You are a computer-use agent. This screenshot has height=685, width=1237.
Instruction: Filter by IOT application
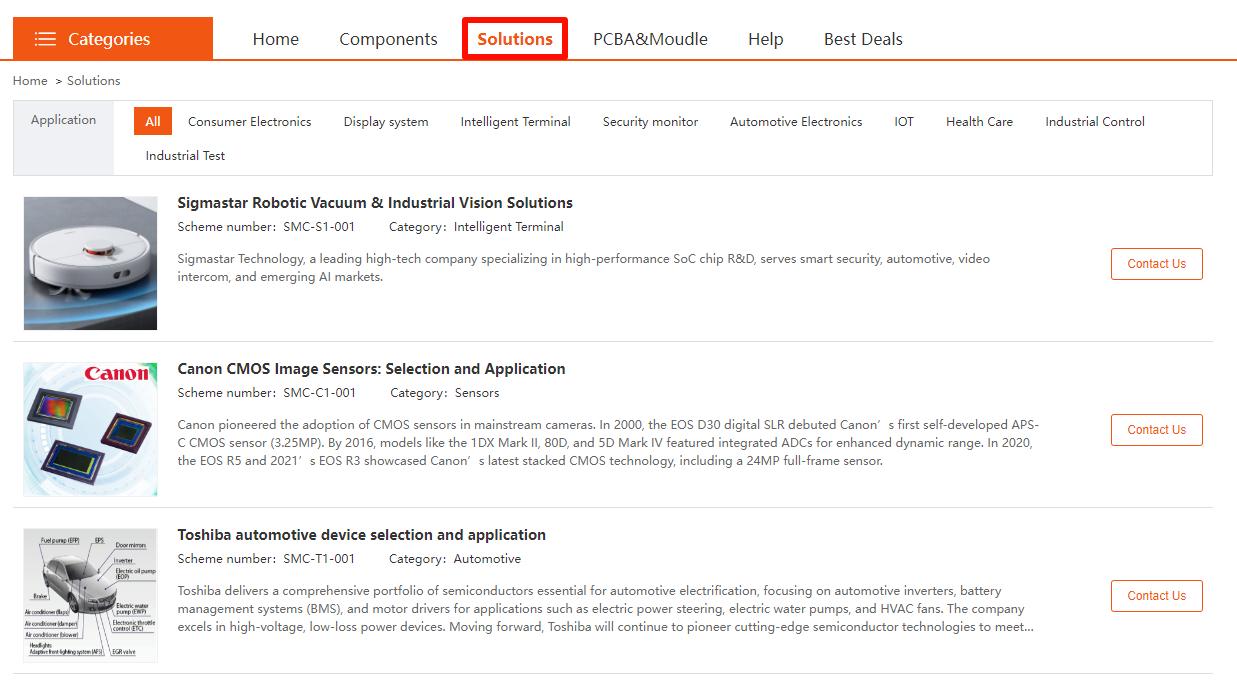point(904,122)
